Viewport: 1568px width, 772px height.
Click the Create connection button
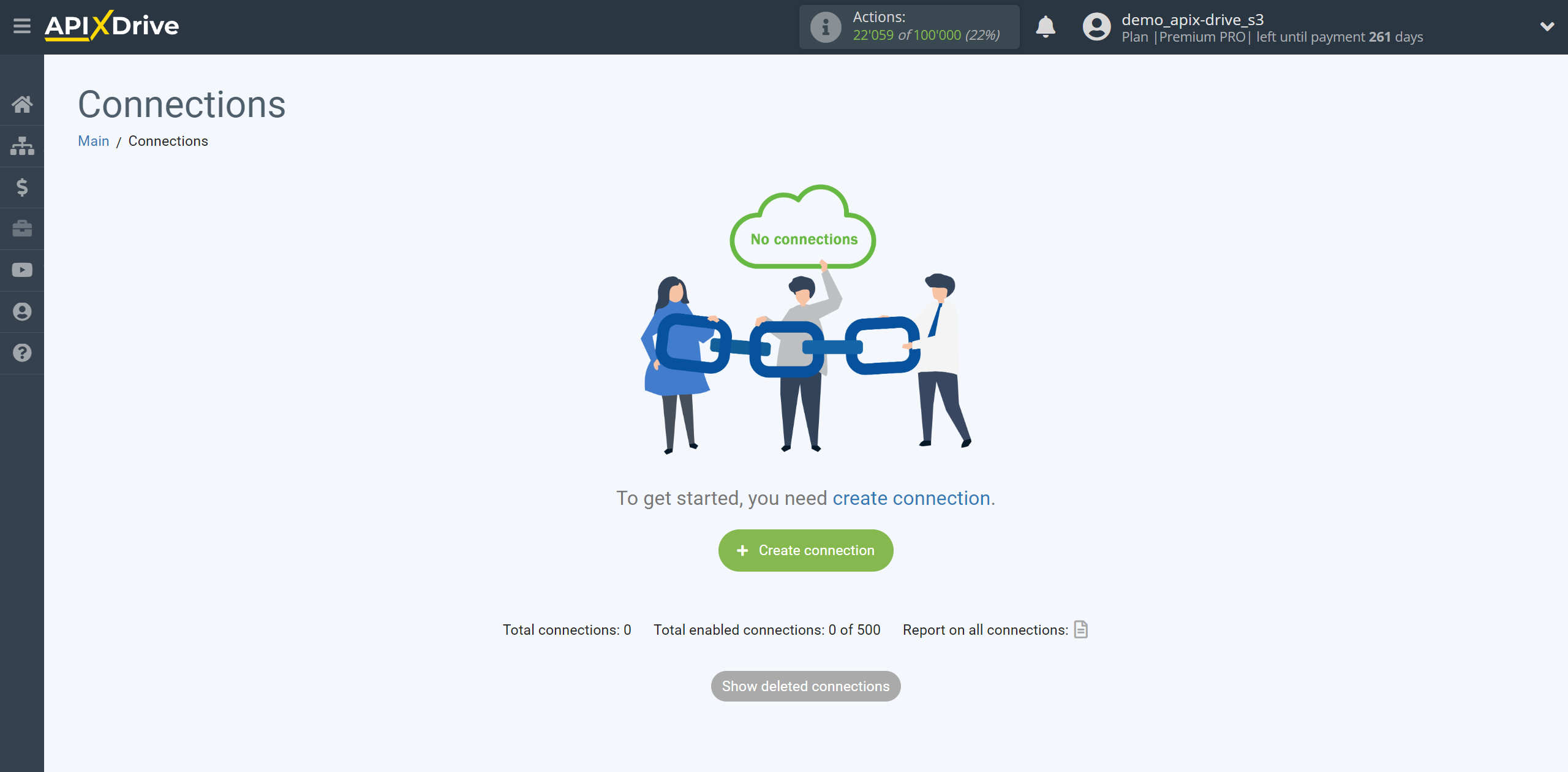[805, 550]
